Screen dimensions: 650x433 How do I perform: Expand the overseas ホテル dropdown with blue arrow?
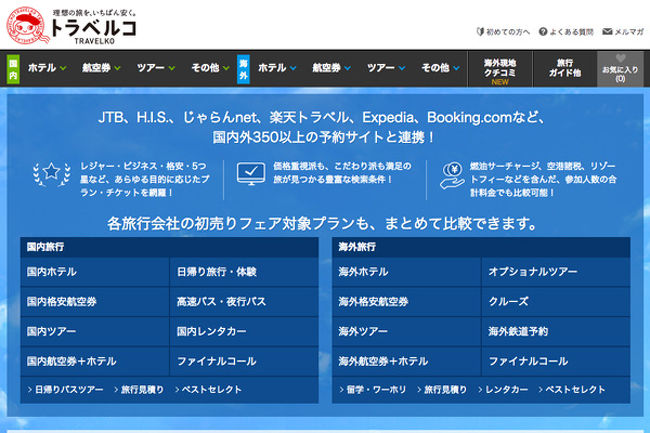277,68
